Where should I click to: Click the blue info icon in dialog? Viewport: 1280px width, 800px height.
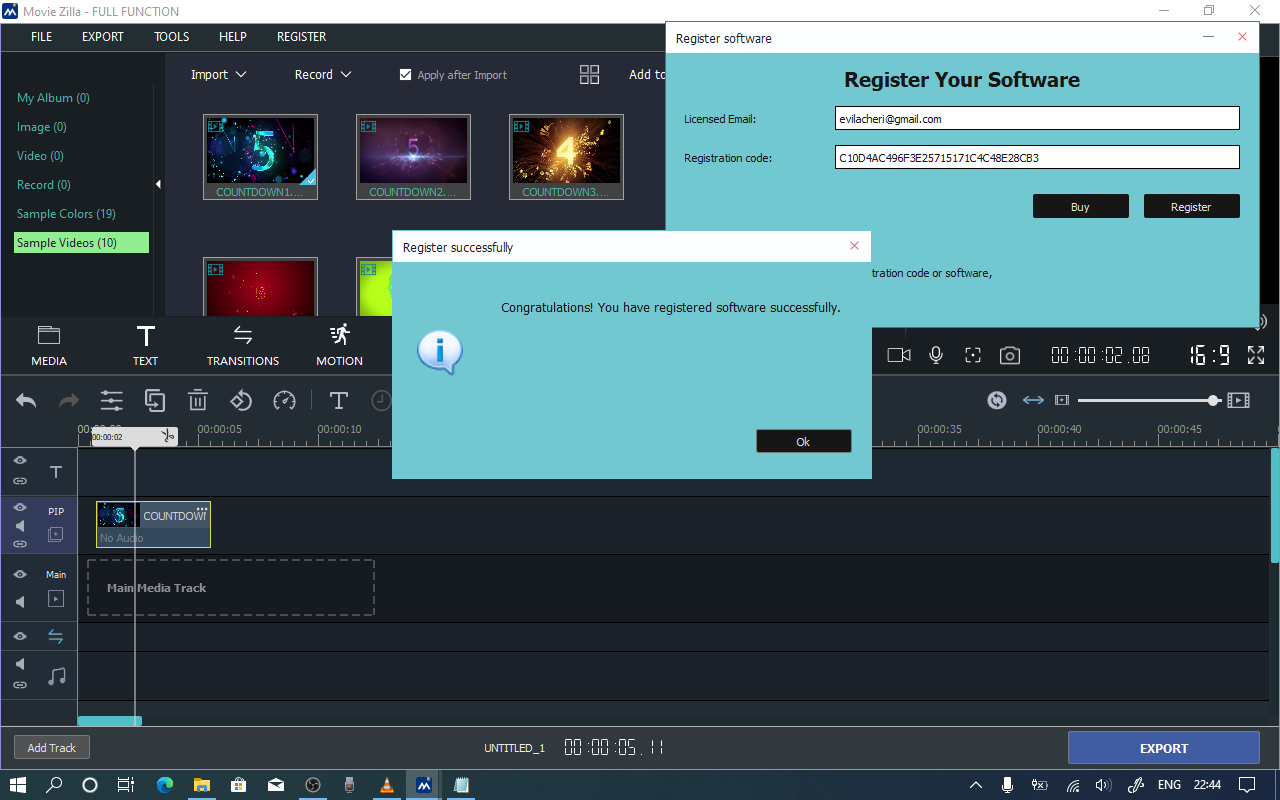click(x=439, y=353)
